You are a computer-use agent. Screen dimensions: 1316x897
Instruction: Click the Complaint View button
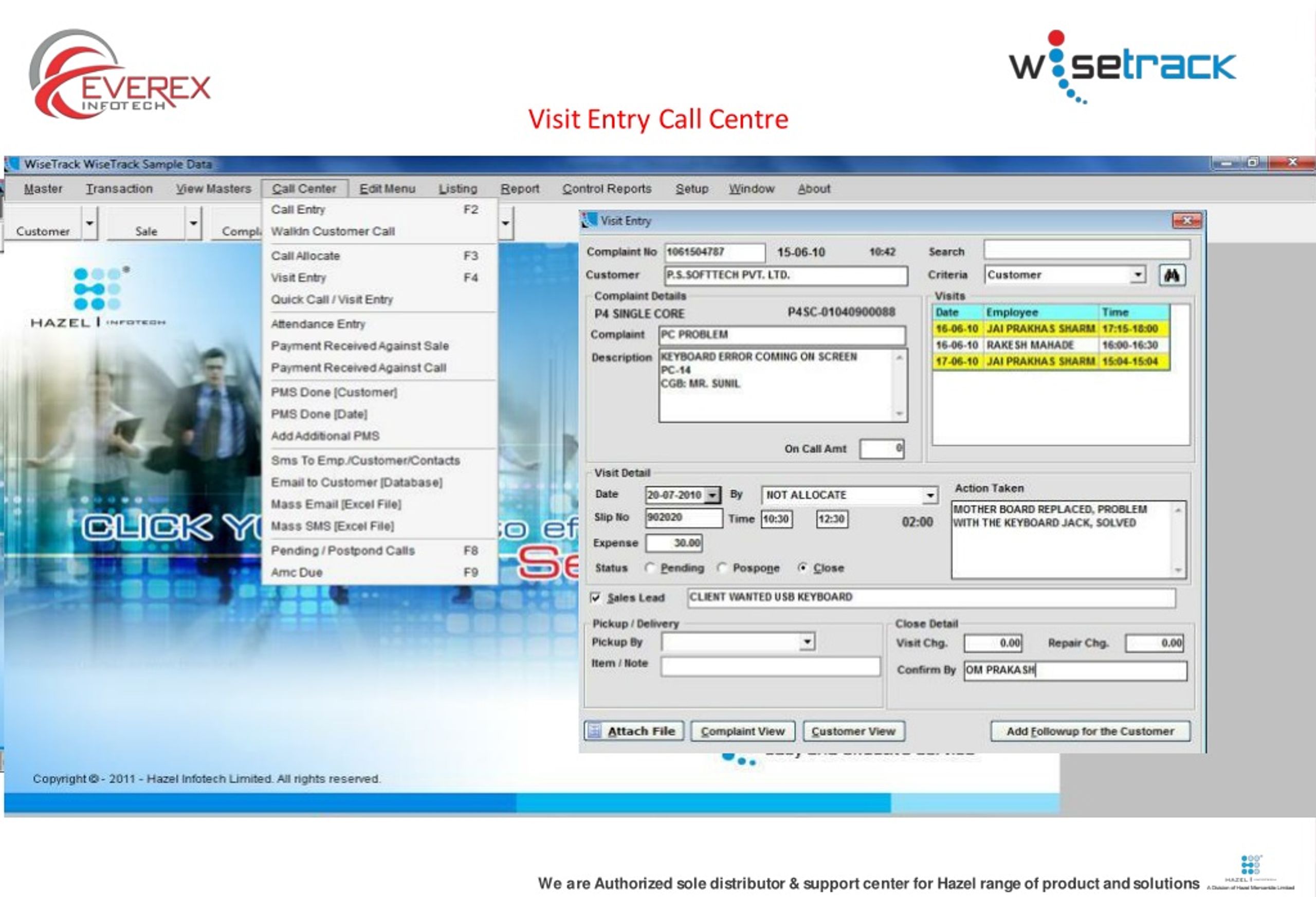742,731
